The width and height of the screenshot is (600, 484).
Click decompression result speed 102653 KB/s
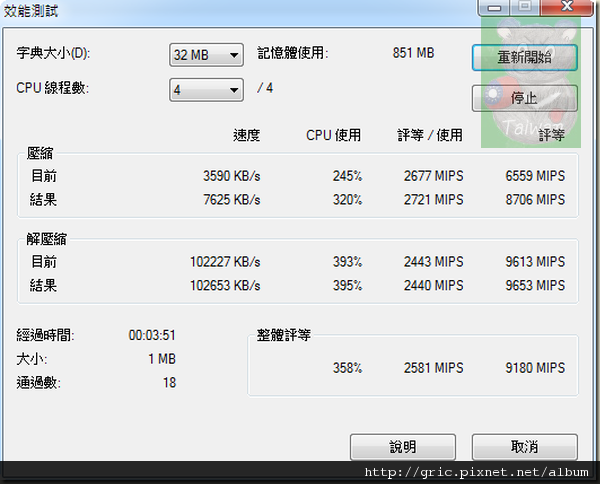[225, 285]
